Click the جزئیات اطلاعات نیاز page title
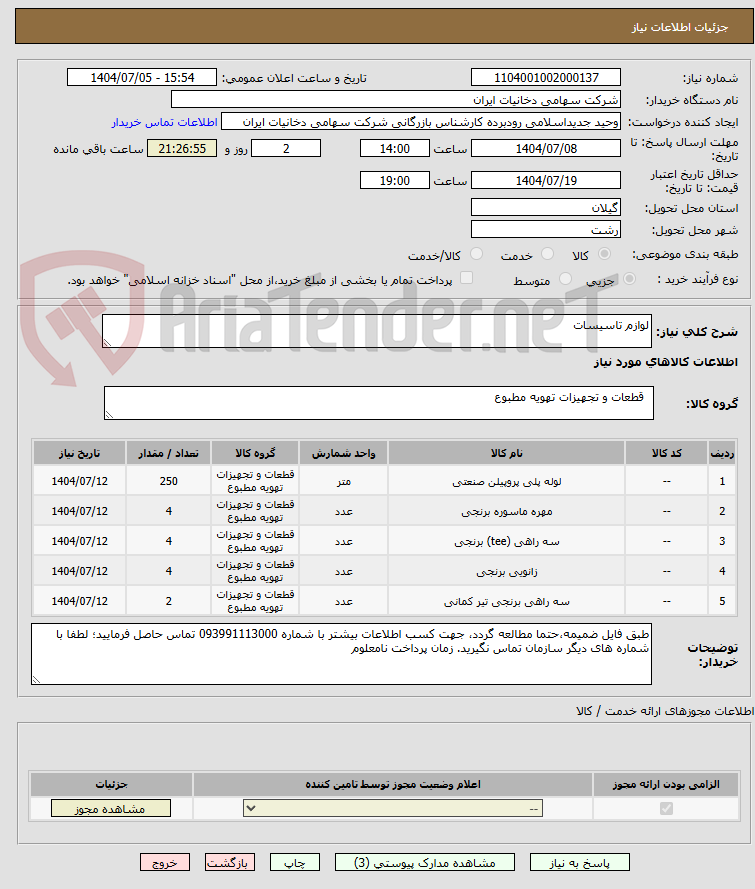This screenshot has width=755, height=889. (680, 27)
